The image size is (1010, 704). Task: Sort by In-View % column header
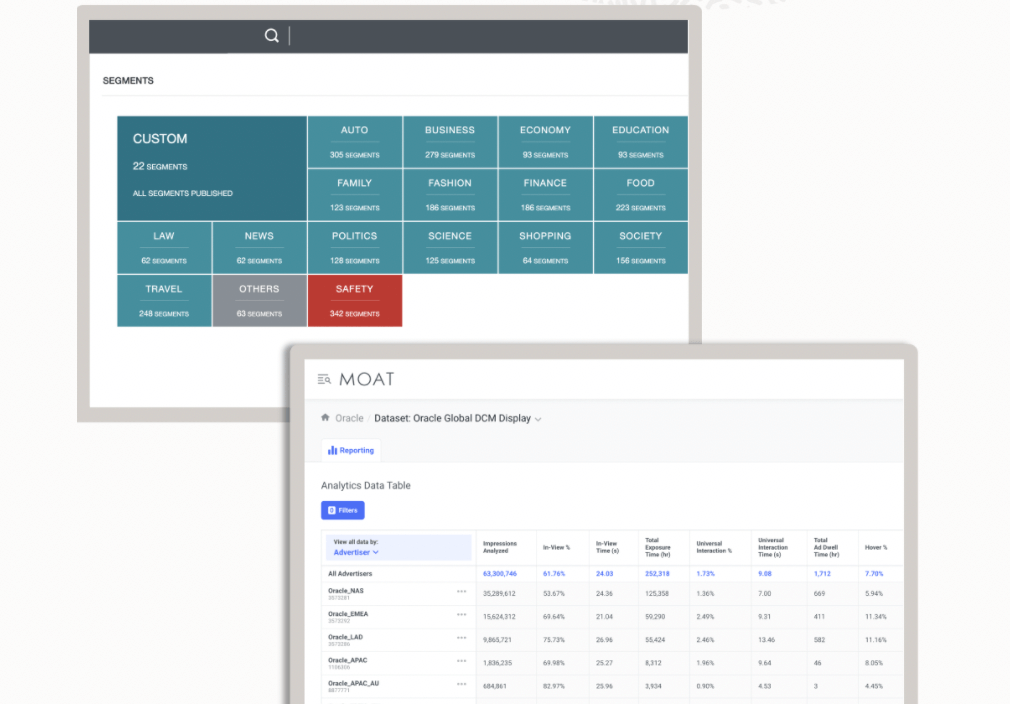point(557,547)
